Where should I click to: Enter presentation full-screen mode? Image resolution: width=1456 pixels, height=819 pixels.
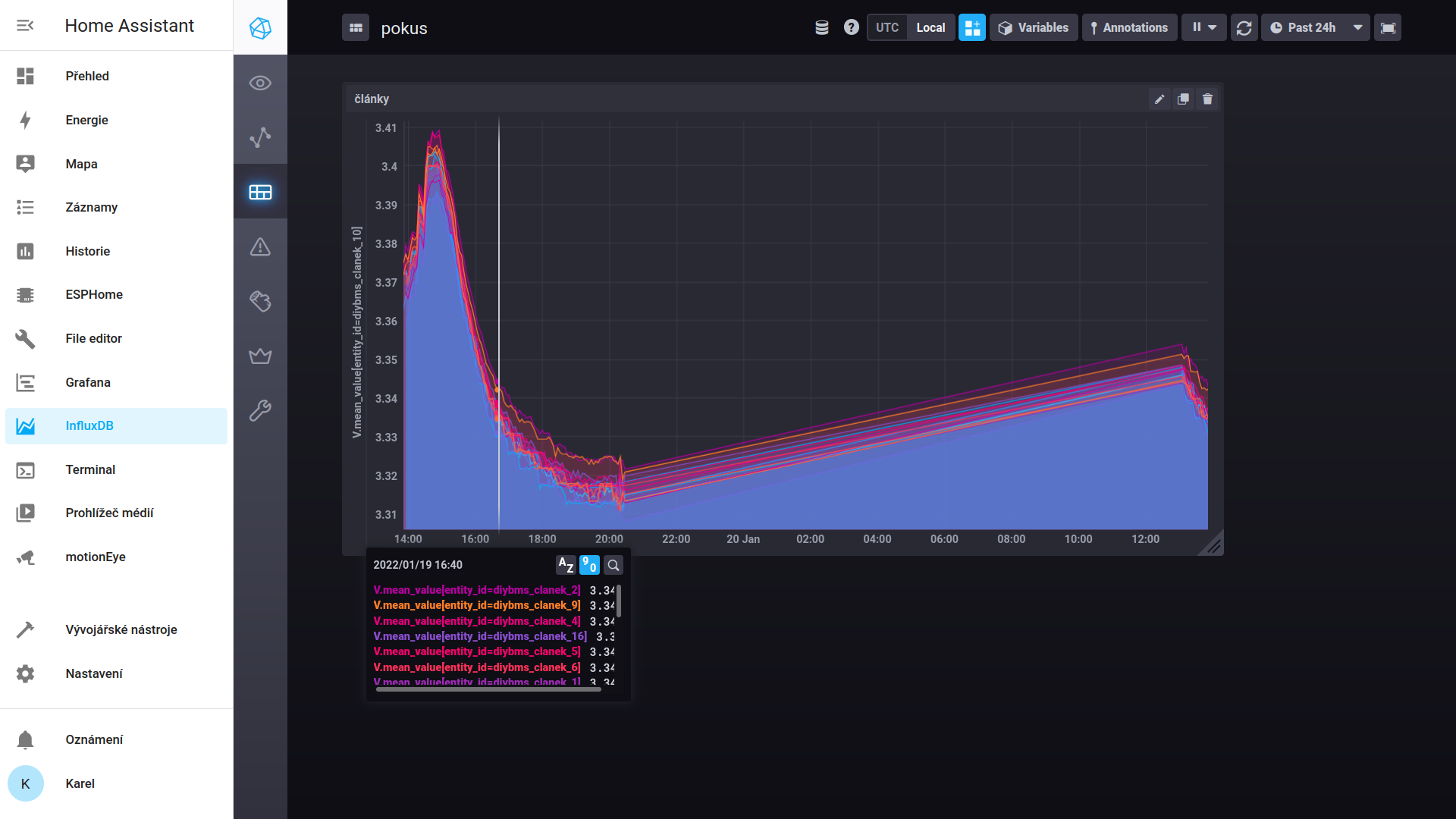1388,28
